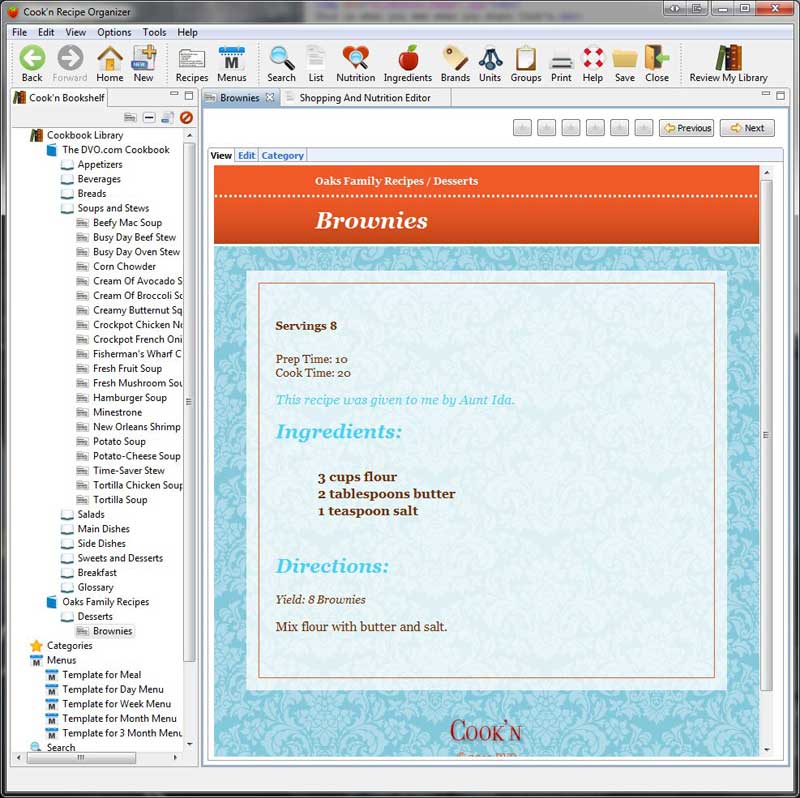The image size is (800, 798).
Task: Open Template for Week Menu
Action: [116, 704]
